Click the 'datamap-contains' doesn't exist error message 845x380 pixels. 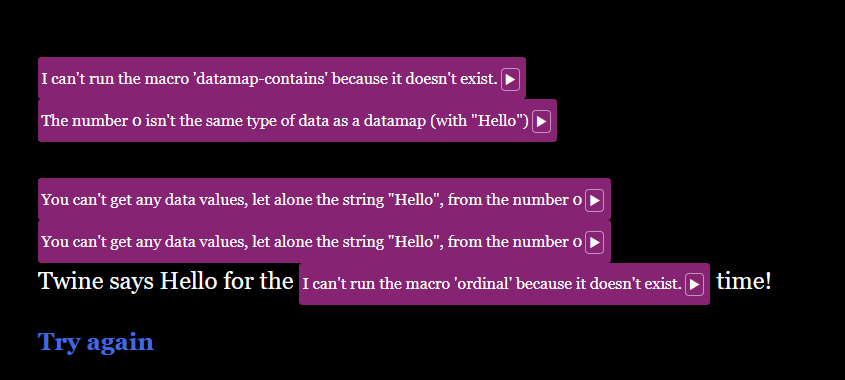(269, 79)
